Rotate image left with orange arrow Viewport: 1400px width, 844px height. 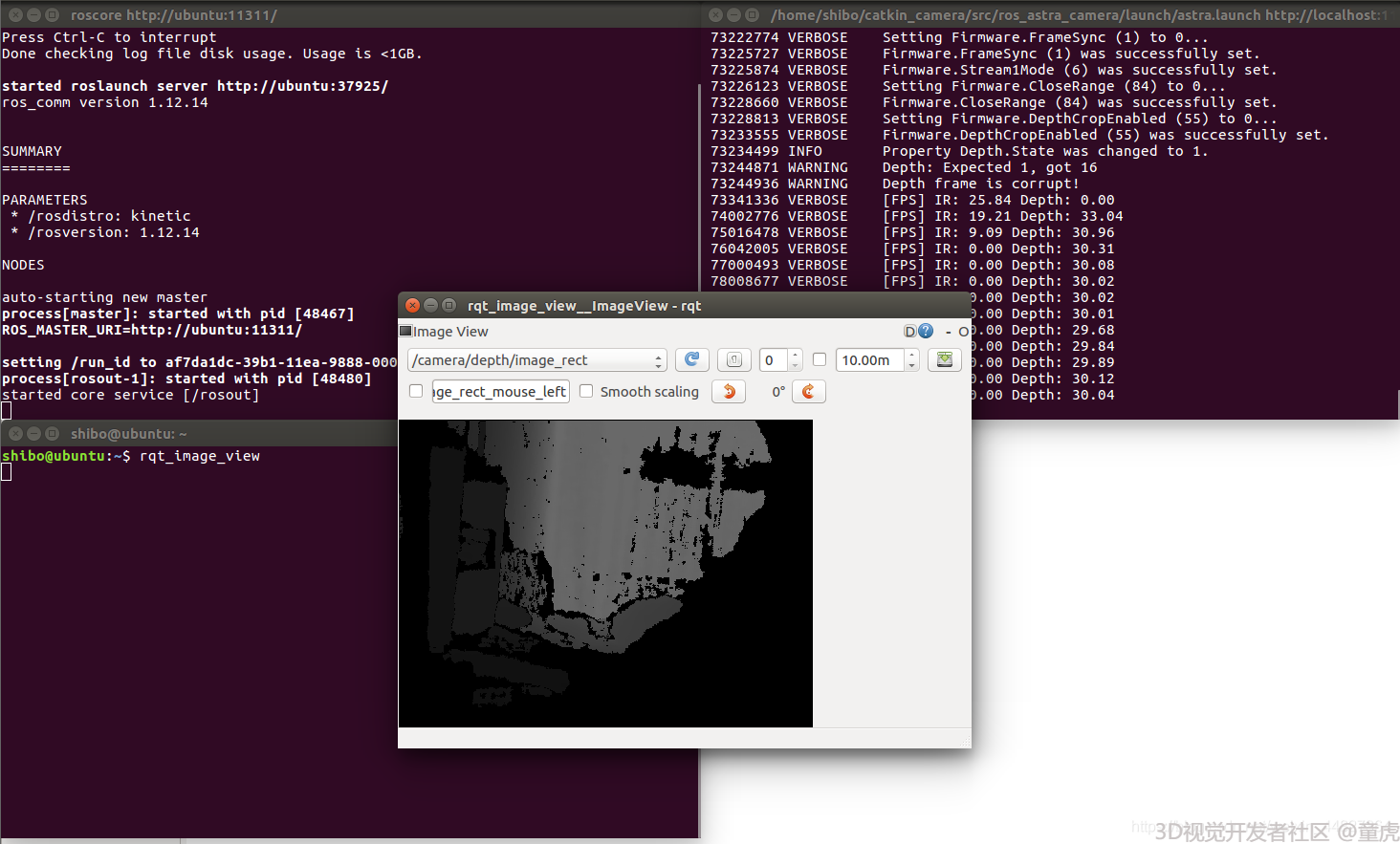729,391
